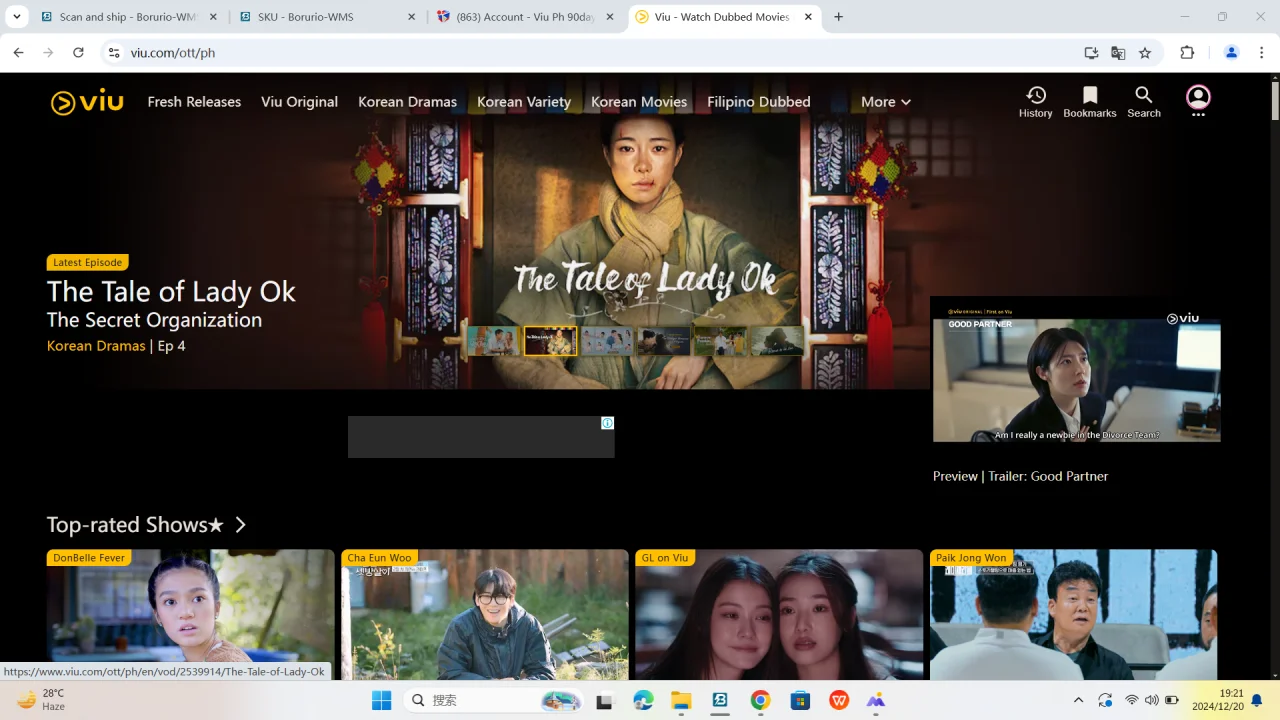
Task: Open Preview Trailer: Good Partner link
Action: pyautogui.click(x=1020, y=476)
